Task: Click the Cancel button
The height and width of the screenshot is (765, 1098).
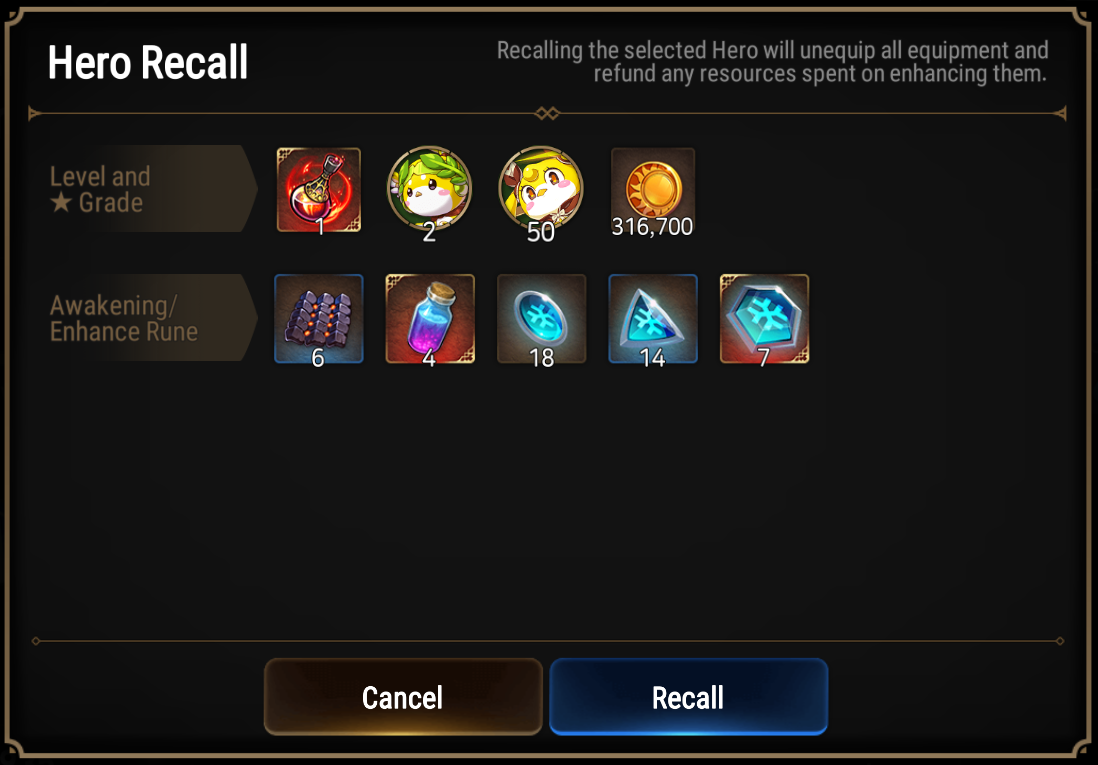Action: pos(403,696)
